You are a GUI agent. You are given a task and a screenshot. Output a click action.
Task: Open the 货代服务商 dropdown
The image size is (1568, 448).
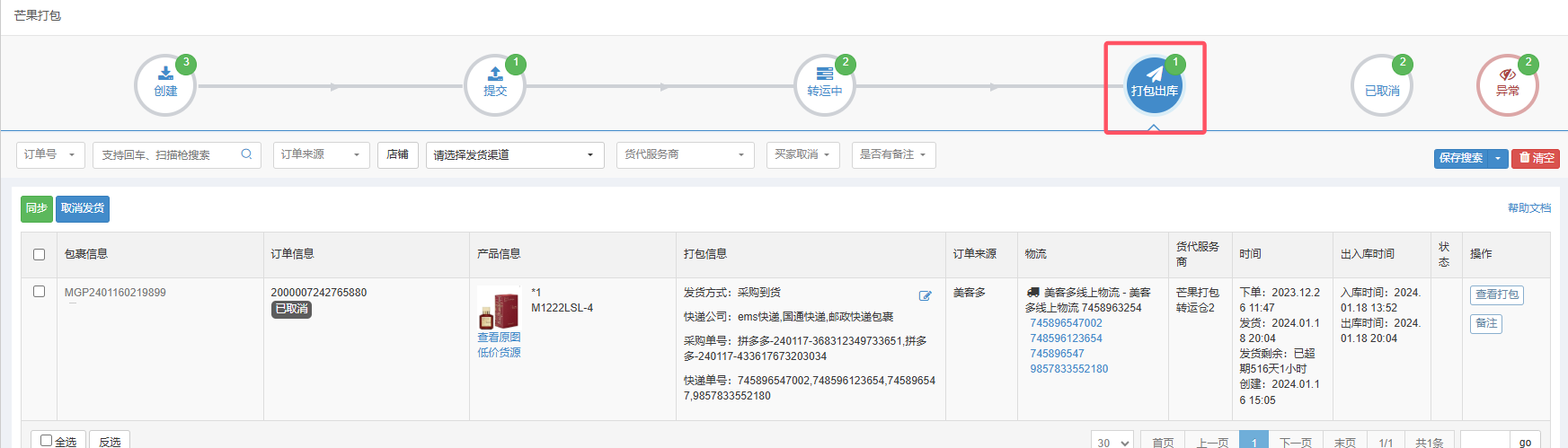pos(686,154)
